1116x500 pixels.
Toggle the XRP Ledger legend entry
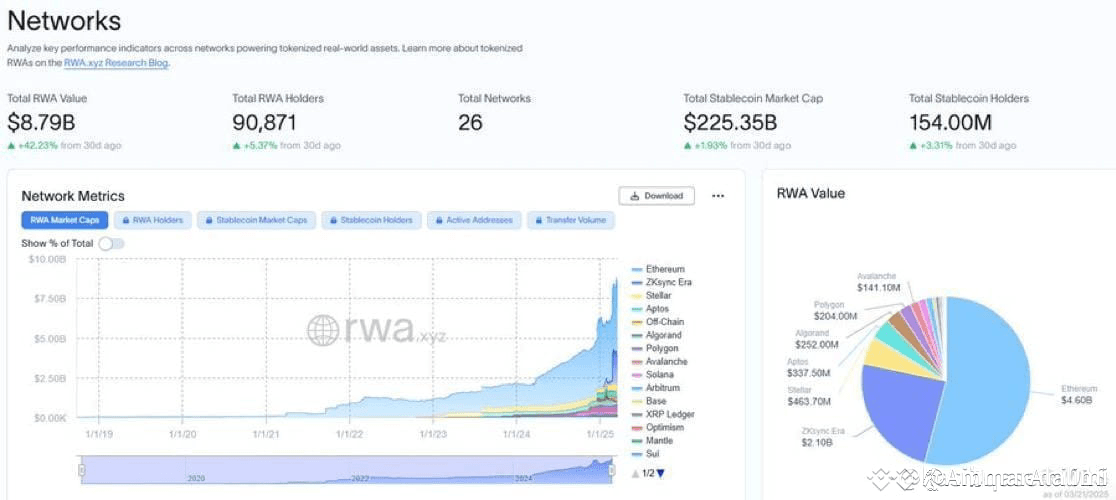click(x=663, y=414)
